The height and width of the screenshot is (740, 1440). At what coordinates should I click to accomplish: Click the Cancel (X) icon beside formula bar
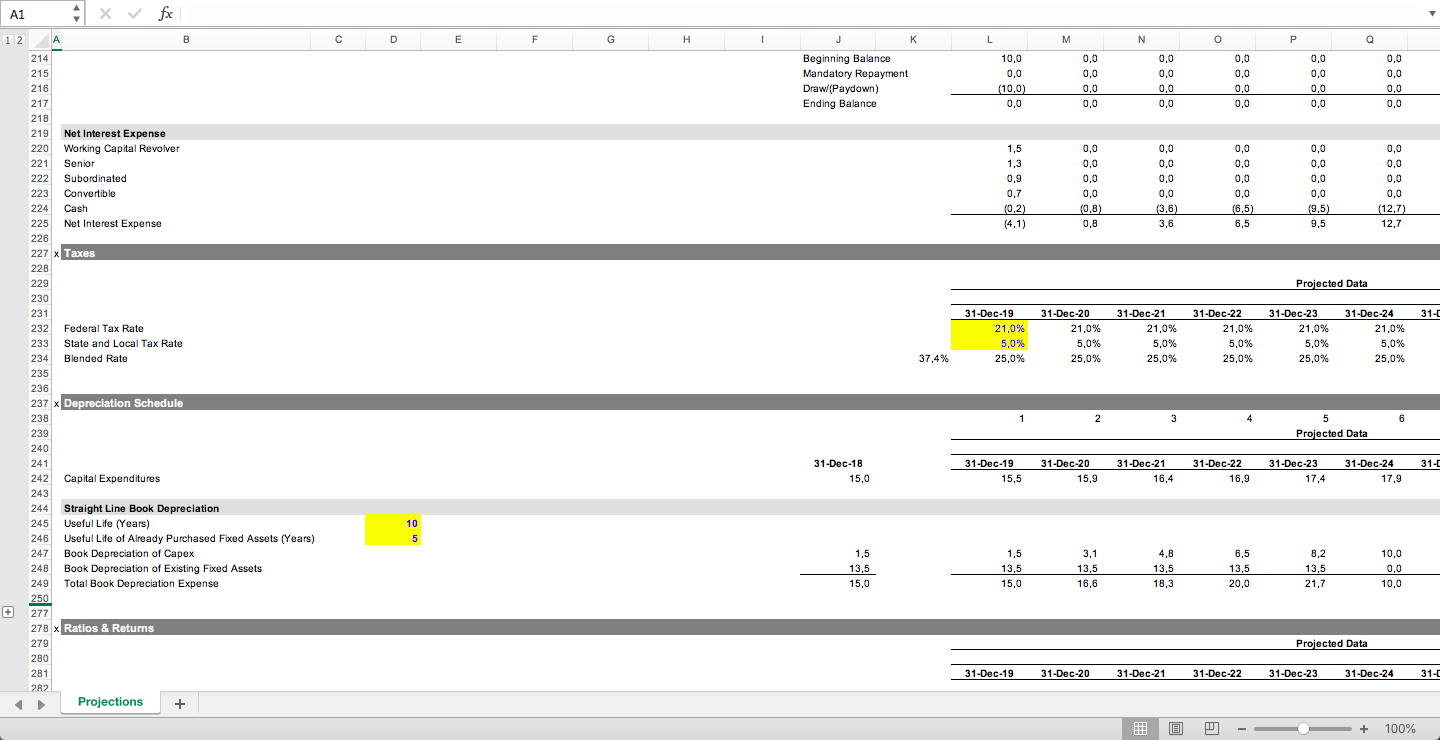coord(104,13)
